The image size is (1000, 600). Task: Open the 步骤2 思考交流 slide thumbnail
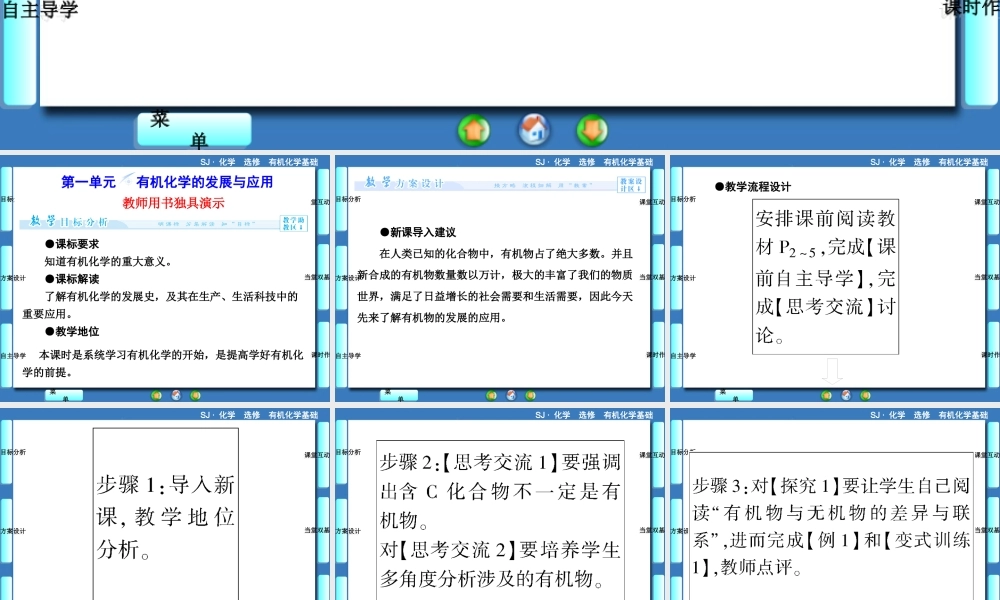pos(499,504)
